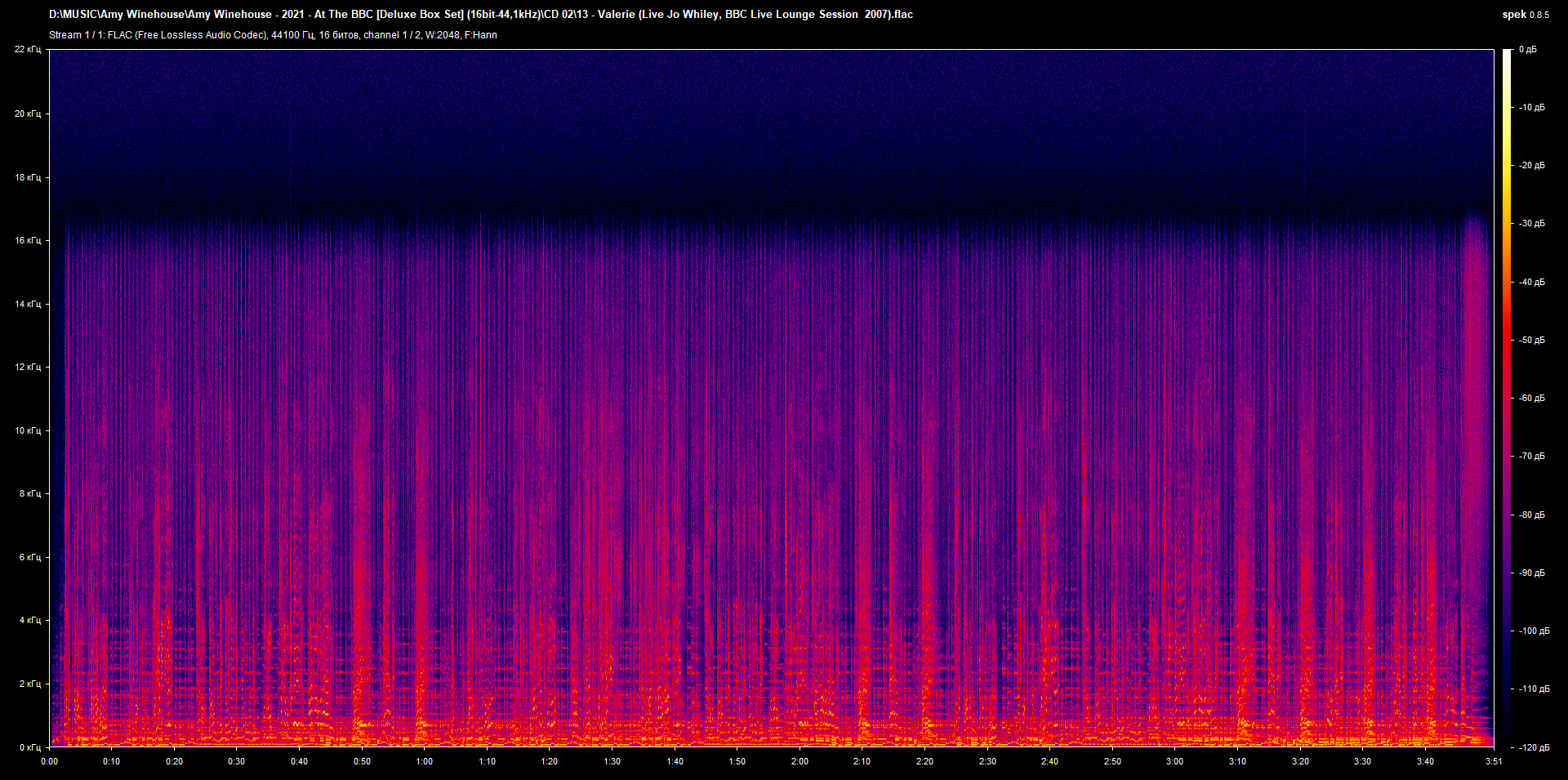Click the 2:30 time axis marker
This screenshot has height=780, width=1568.
click(987, 761)
